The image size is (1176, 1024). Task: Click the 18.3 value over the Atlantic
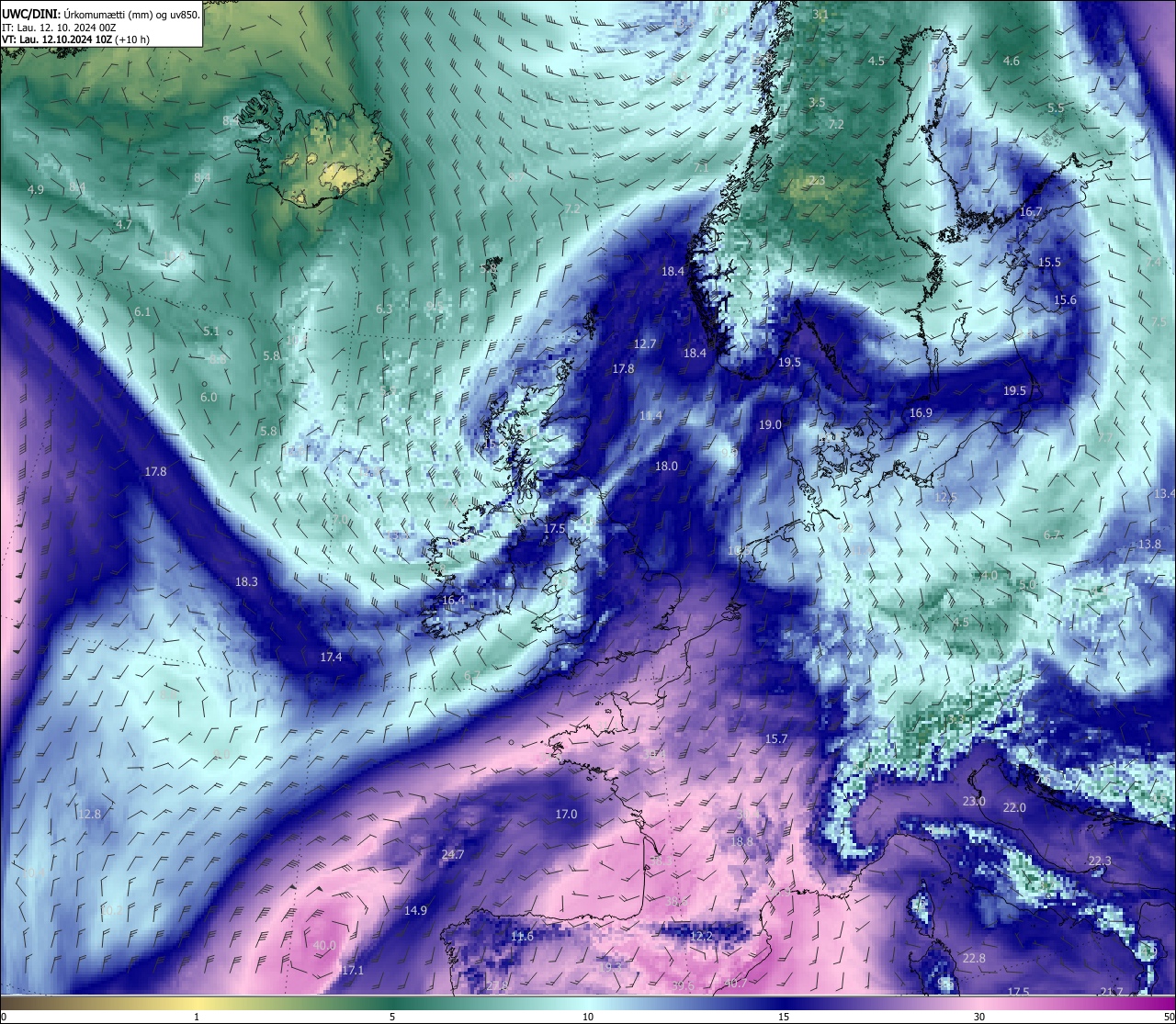coord(246,581)
